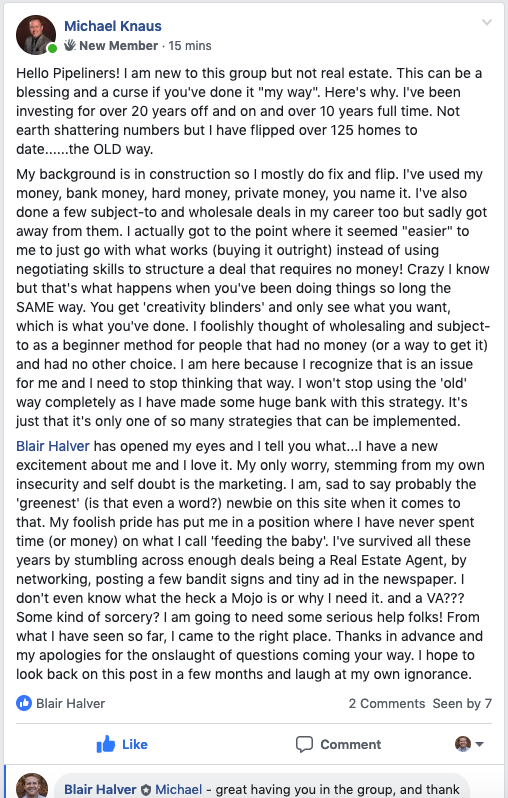Image resolution: width=508 pixels, height=798 pixels.
Task: View who reacted: Blair Halver
Action: 70,703
